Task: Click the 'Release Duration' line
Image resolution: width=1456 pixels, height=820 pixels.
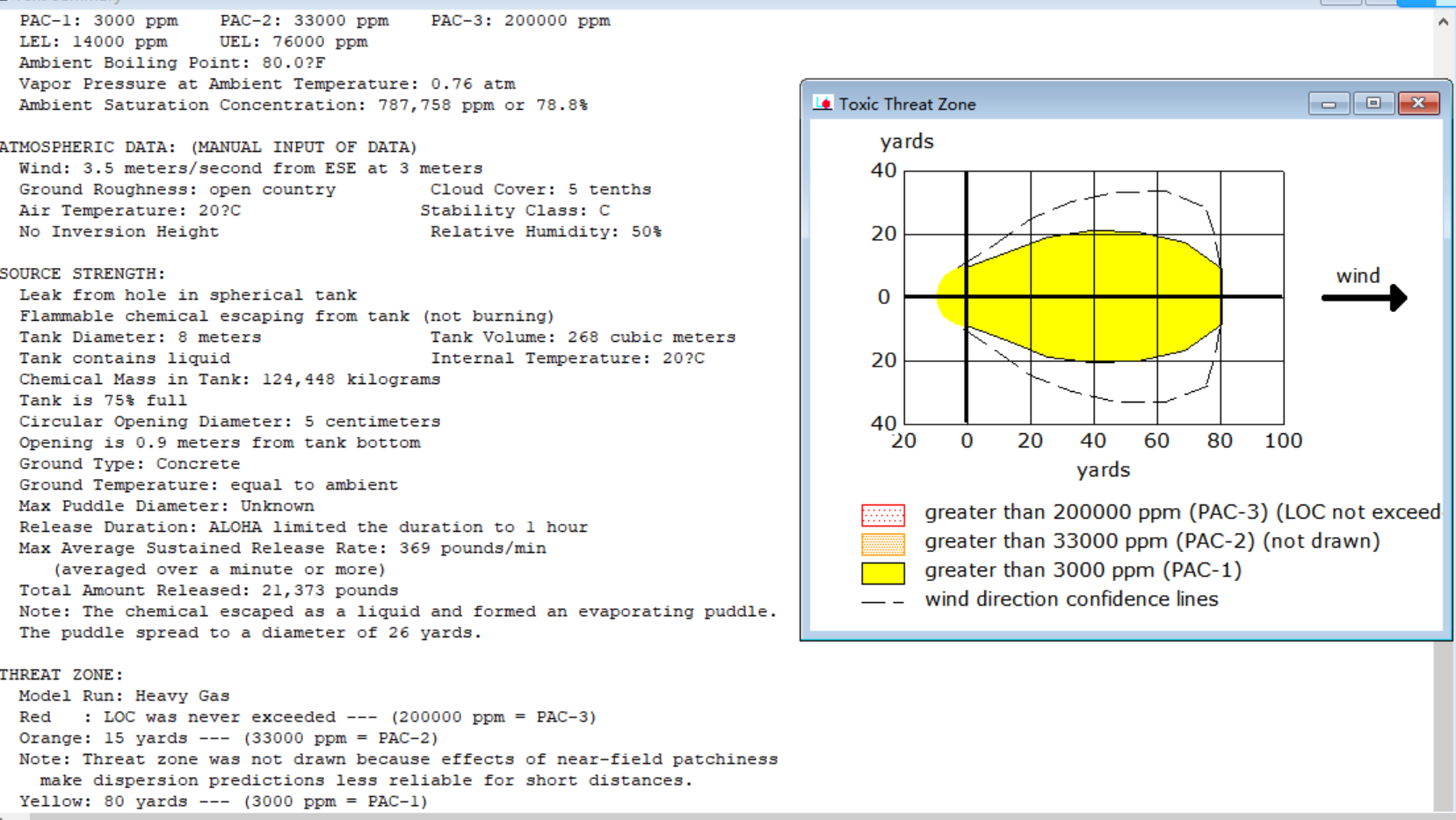Action: pos(304,526)
